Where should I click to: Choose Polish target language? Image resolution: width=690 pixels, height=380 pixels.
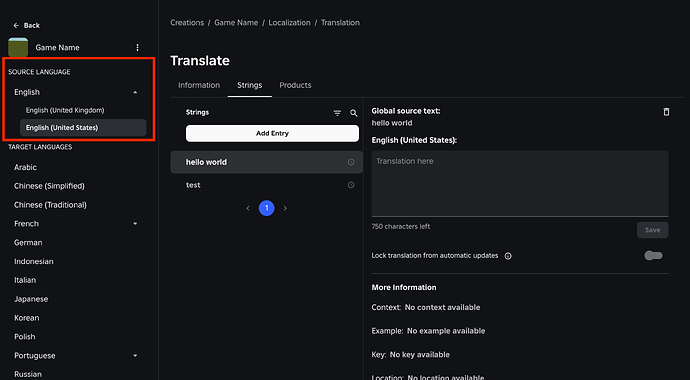click(x=25, y=337)
